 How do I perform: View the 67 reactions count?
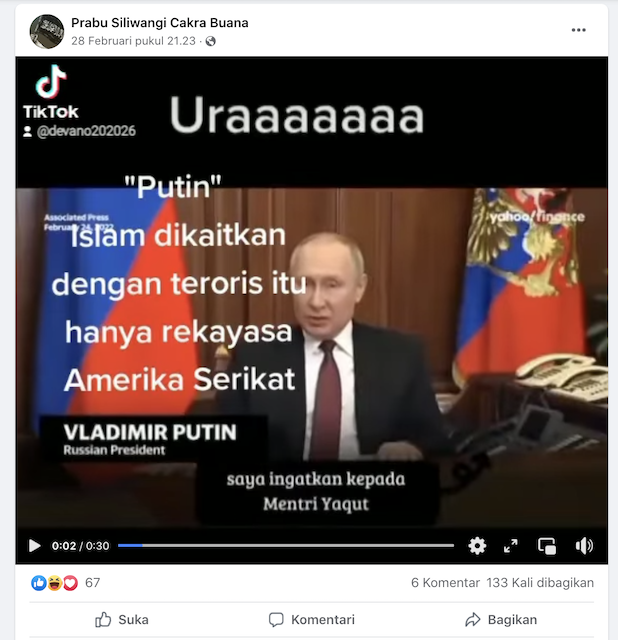pos(92,582)
